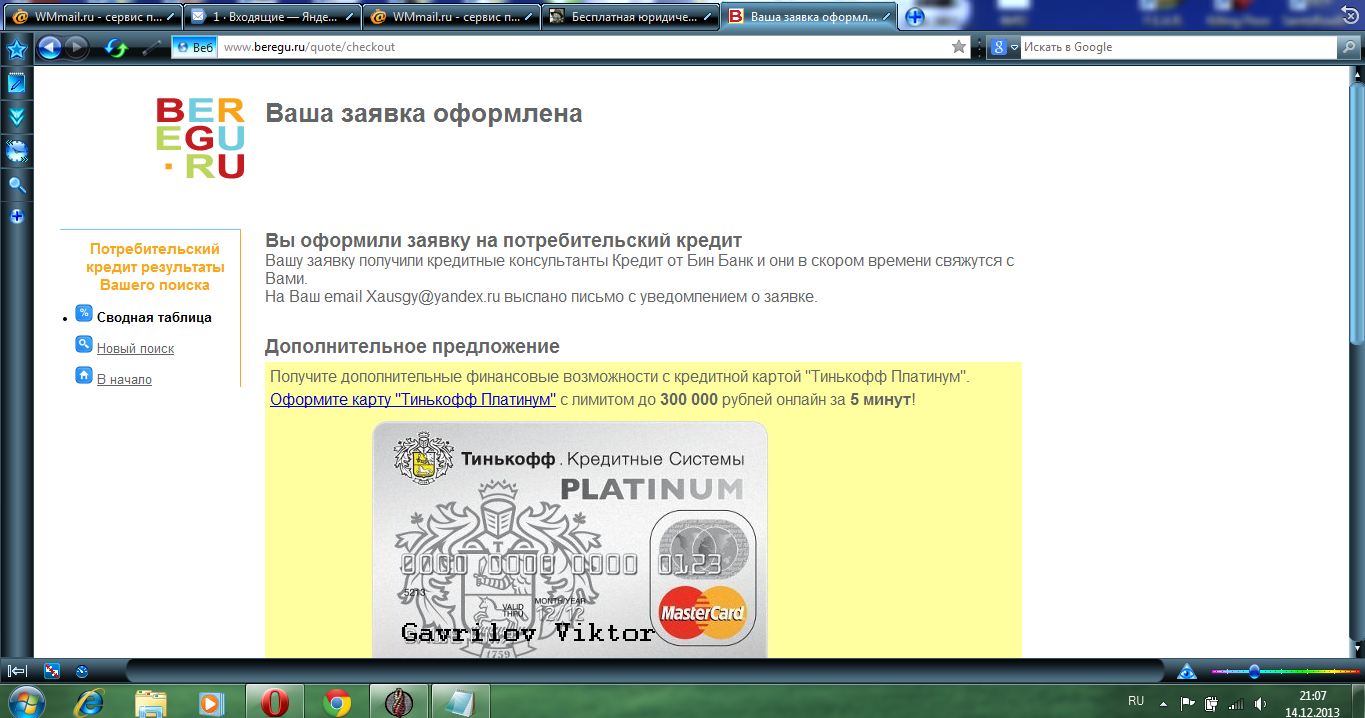The width and height of the screenshot is (1365, 718).
Task: Click the Opera Turbo icon in the status bar
Action: click(x=82, y=671)
